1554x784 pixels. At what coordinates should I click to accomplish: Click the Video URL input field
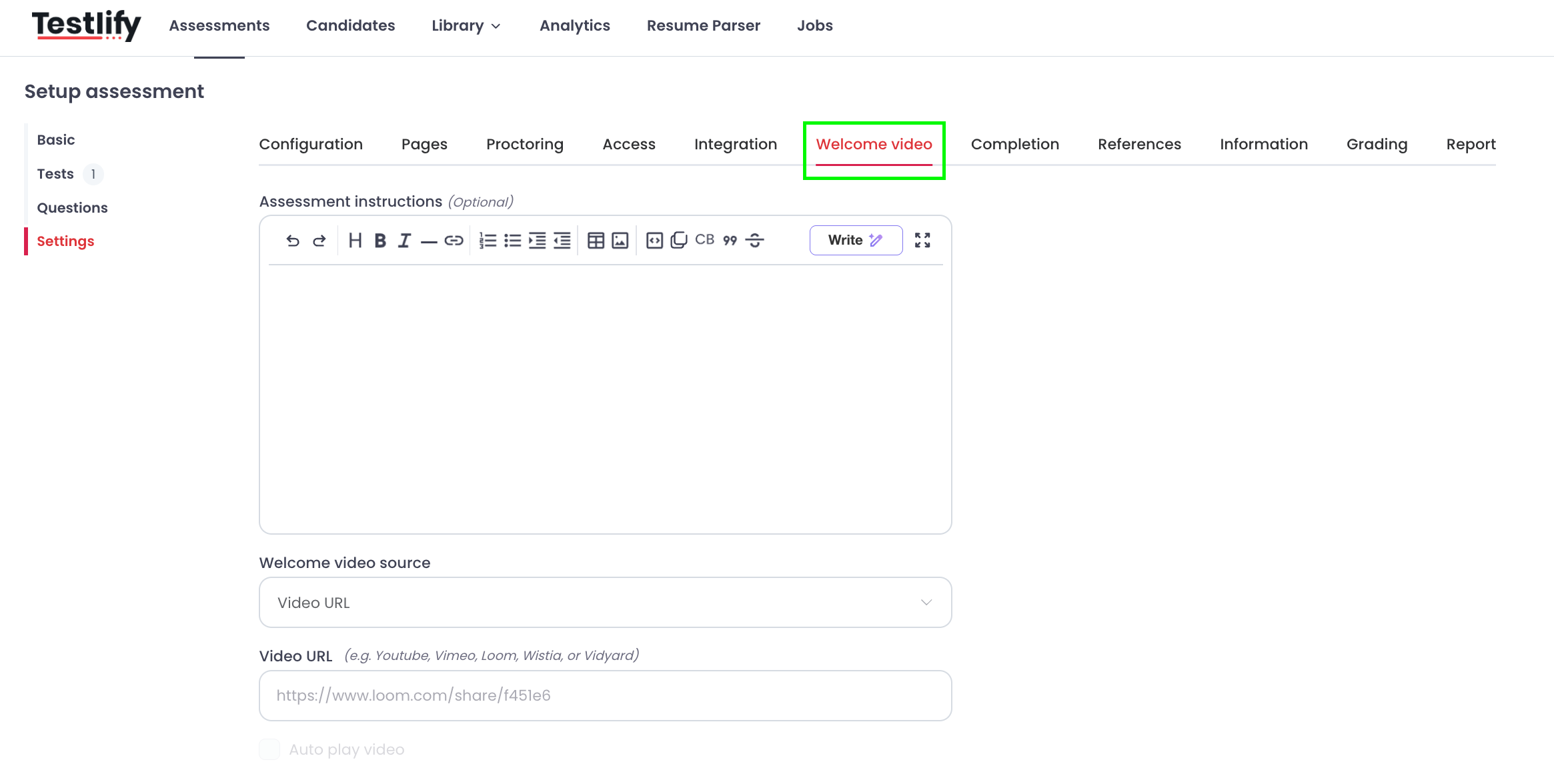pyautogui.click(x=606, y=696)
